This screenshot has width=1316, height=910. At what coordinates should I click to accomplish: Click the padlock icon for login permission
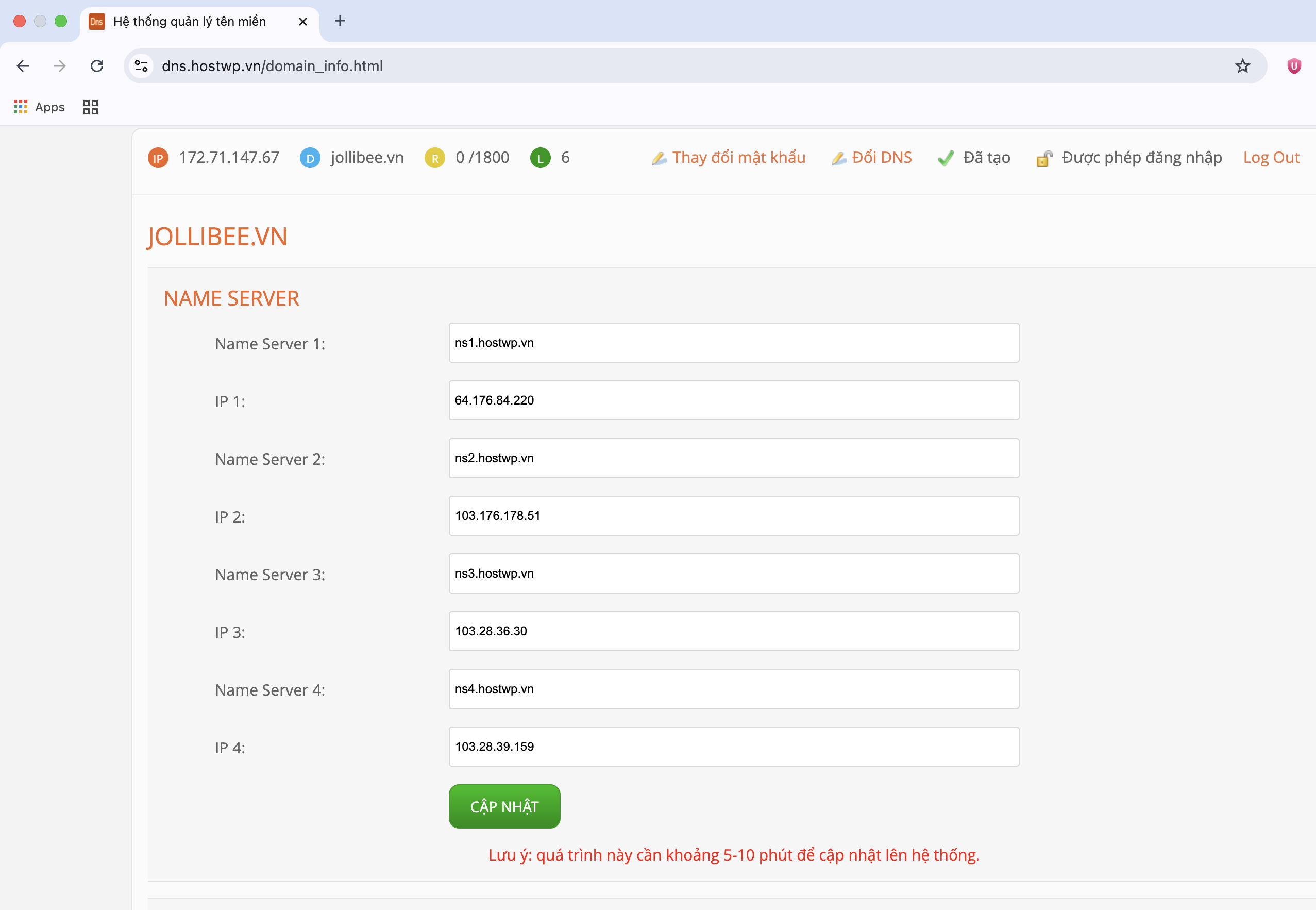1044,159
